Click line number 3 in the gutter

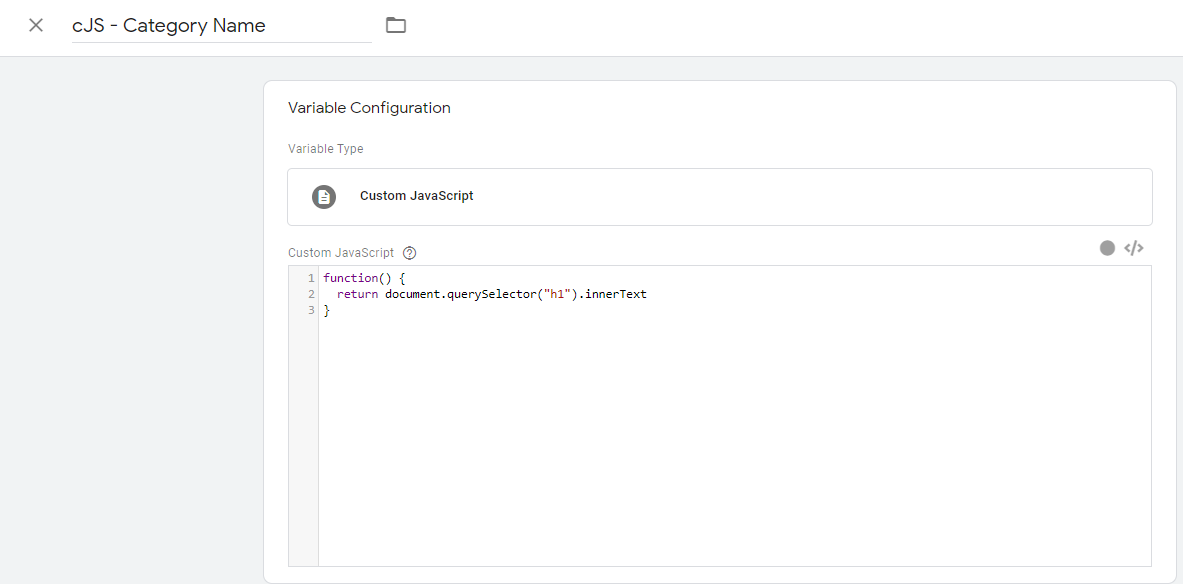point(311,311)
